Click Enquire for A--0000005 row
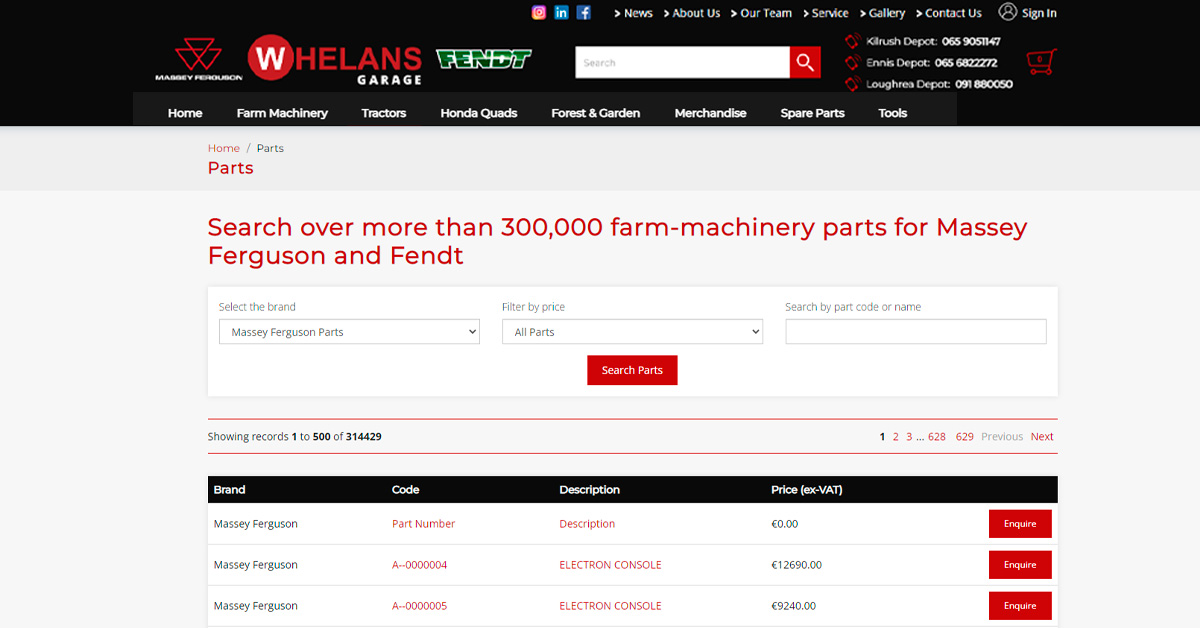The width and height of the screenshot is (1200, 628). click(1020, 606)
